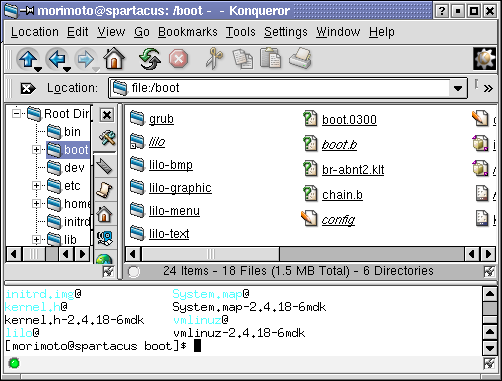Open the Go menu

pyautogui.click(x=142, y=32)
